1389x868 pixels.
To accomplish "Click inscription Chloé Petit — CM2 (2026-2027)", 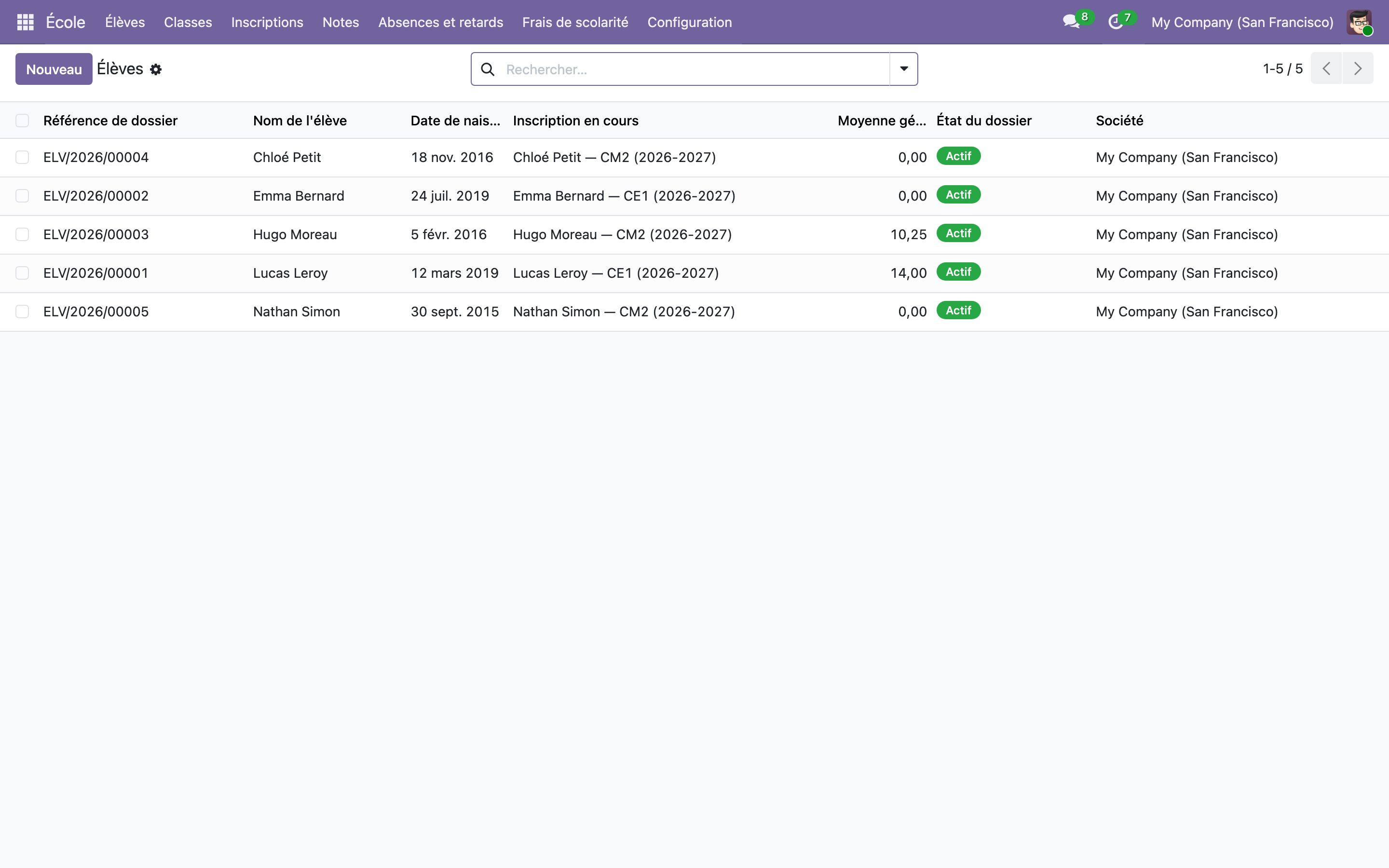I will tap(614, 157).
